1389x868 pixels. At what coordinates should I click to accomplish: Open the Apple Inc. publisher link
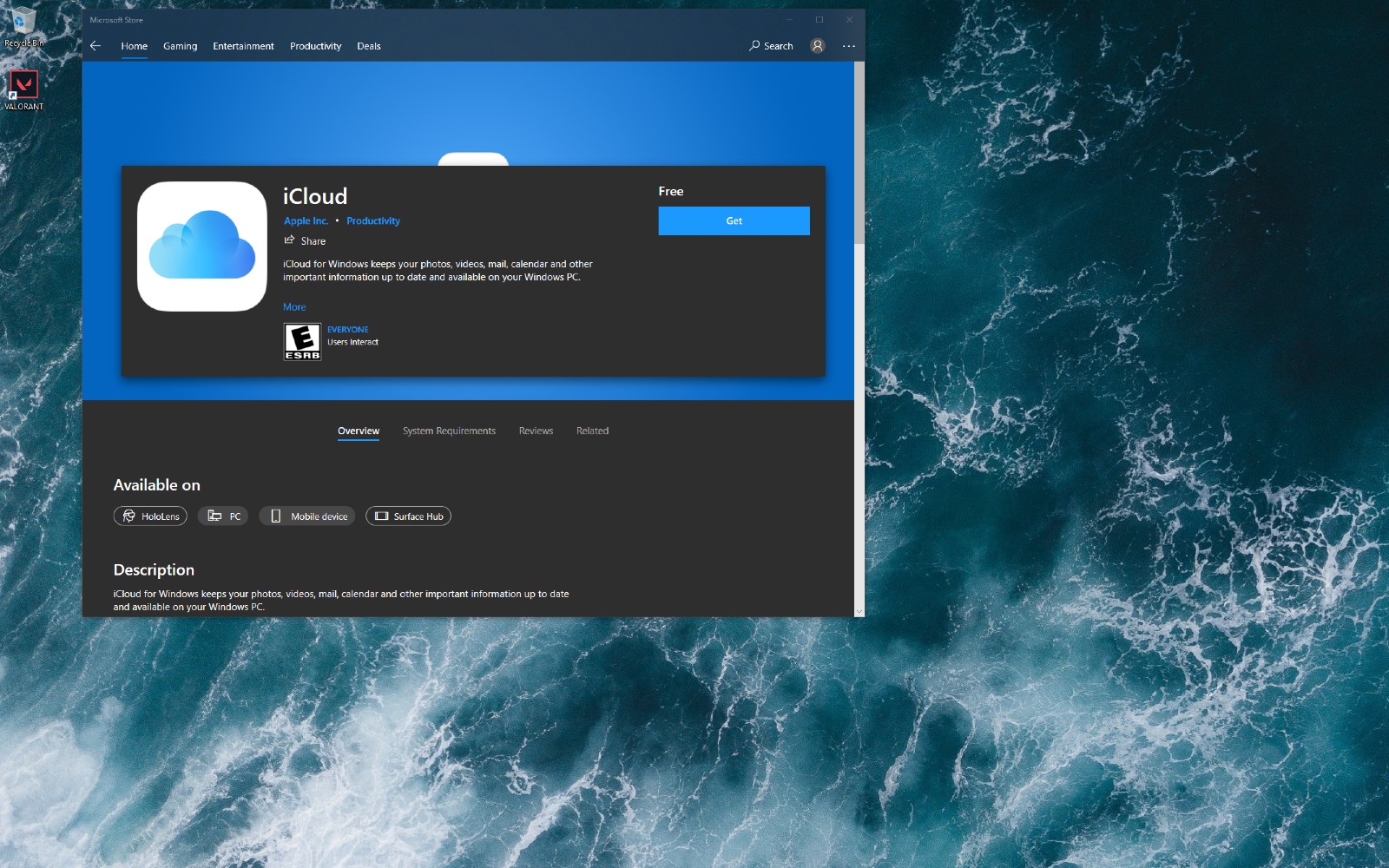pyautogui.click(x=306, y=221)
